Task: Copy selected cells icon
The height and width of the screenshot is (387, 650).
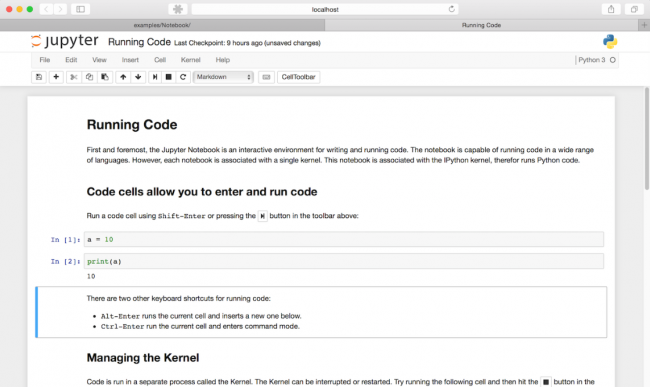Action: (x=89, y=77)
